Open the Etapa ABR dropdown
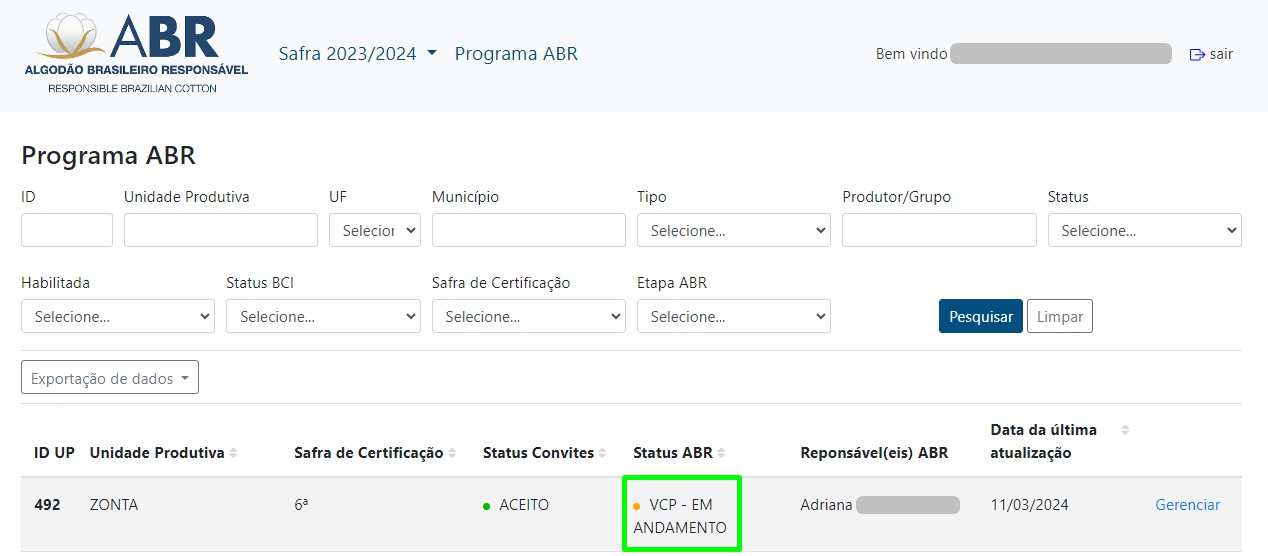The width and height of the screenshot is (1268, 556). [733, 316]
